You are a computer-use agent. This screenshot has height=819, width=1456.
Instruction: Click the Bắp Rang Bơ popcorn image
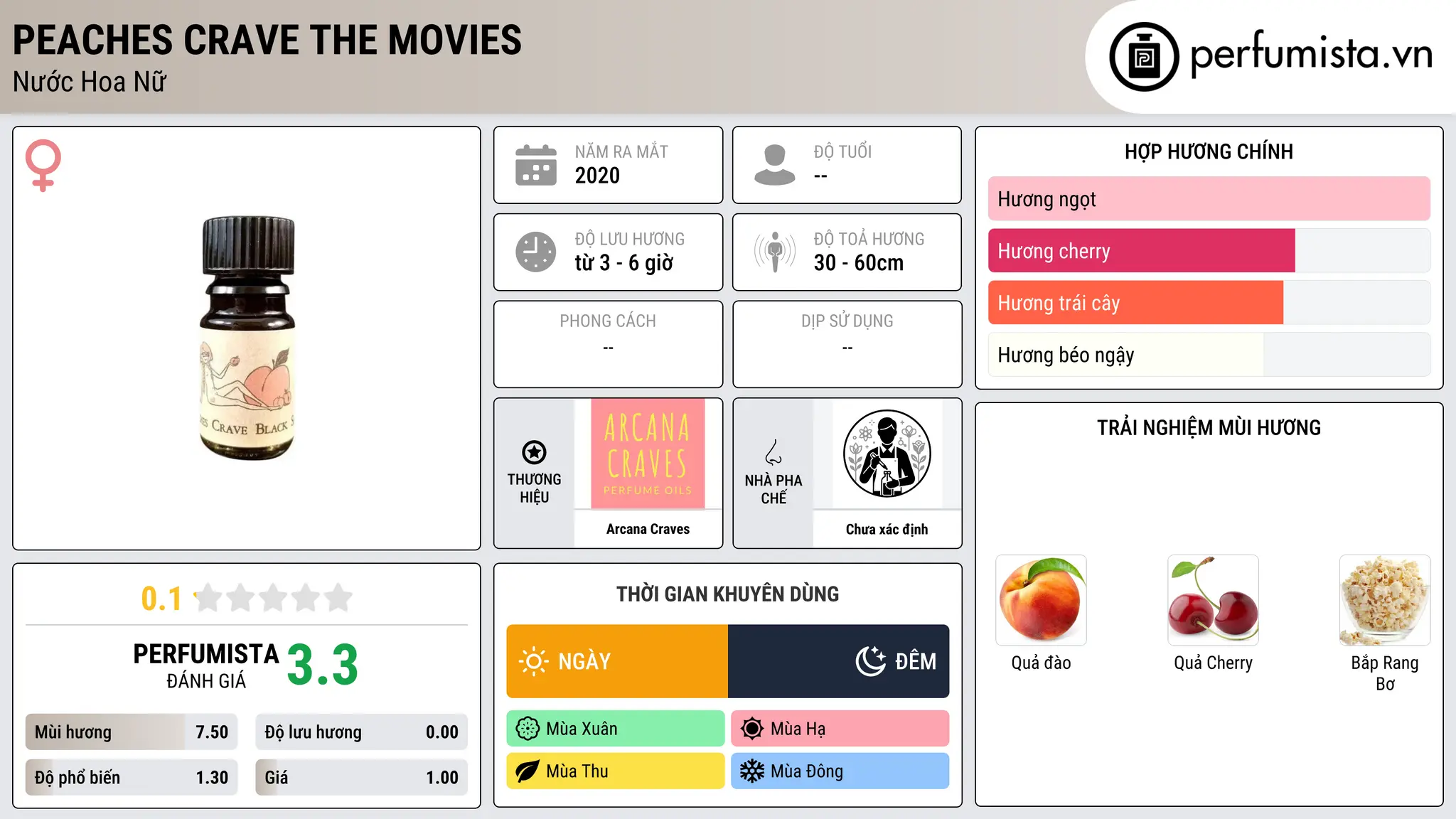(1385, 600)
